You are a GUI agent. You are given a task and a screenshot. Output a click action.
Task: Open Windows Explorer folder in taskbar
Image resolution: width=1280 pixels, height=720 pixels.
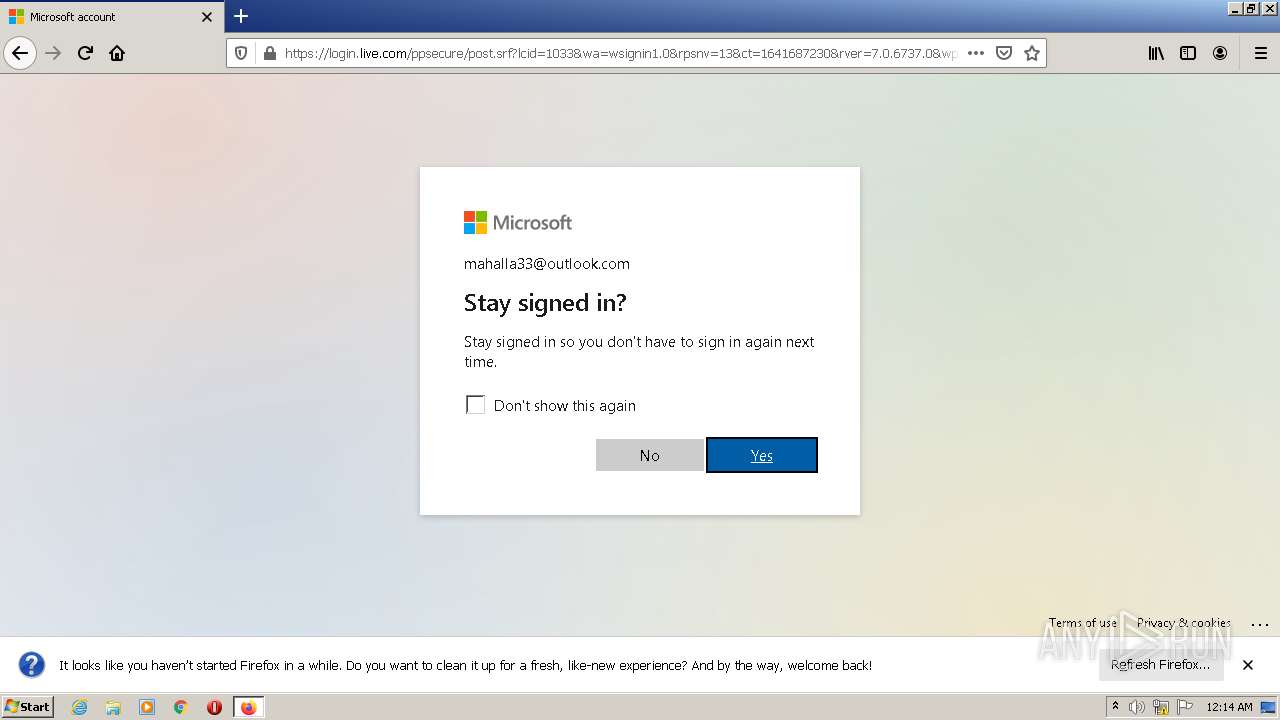point(113,707)
